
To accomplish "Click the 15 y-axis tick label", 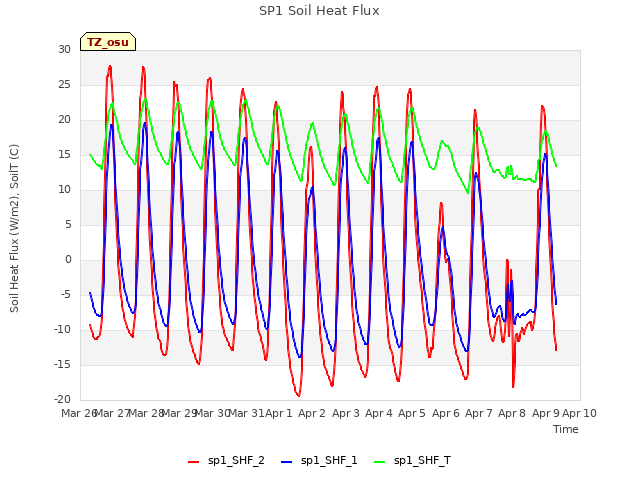I will pyautogui.click(x=64, y=155).
